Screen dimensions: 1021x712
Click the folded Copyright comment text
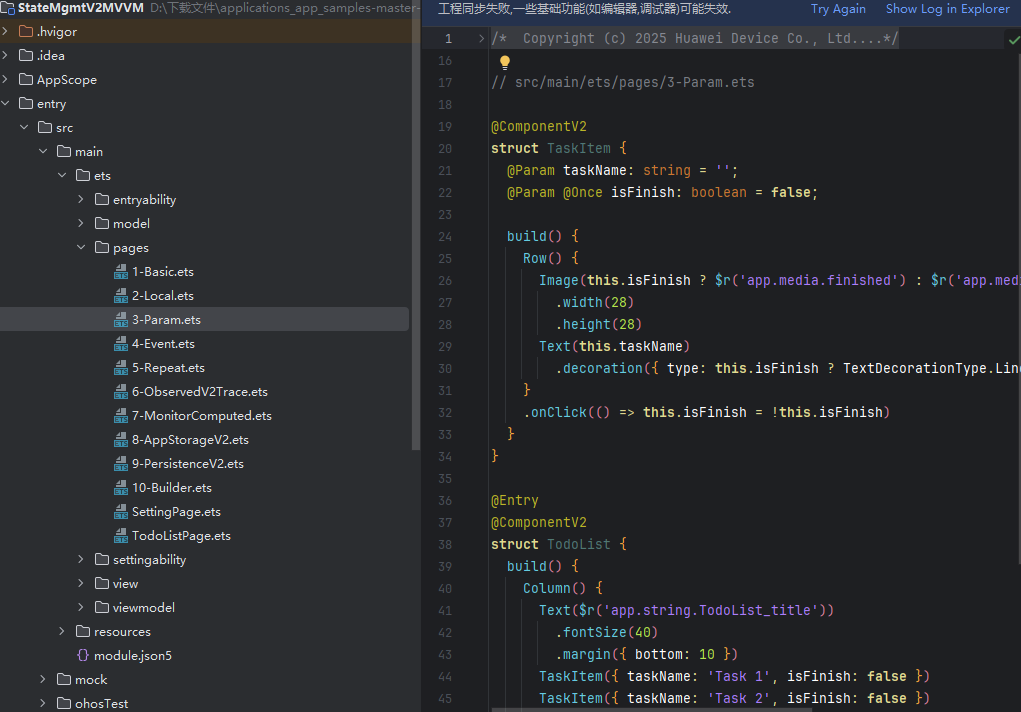point(695,38)
